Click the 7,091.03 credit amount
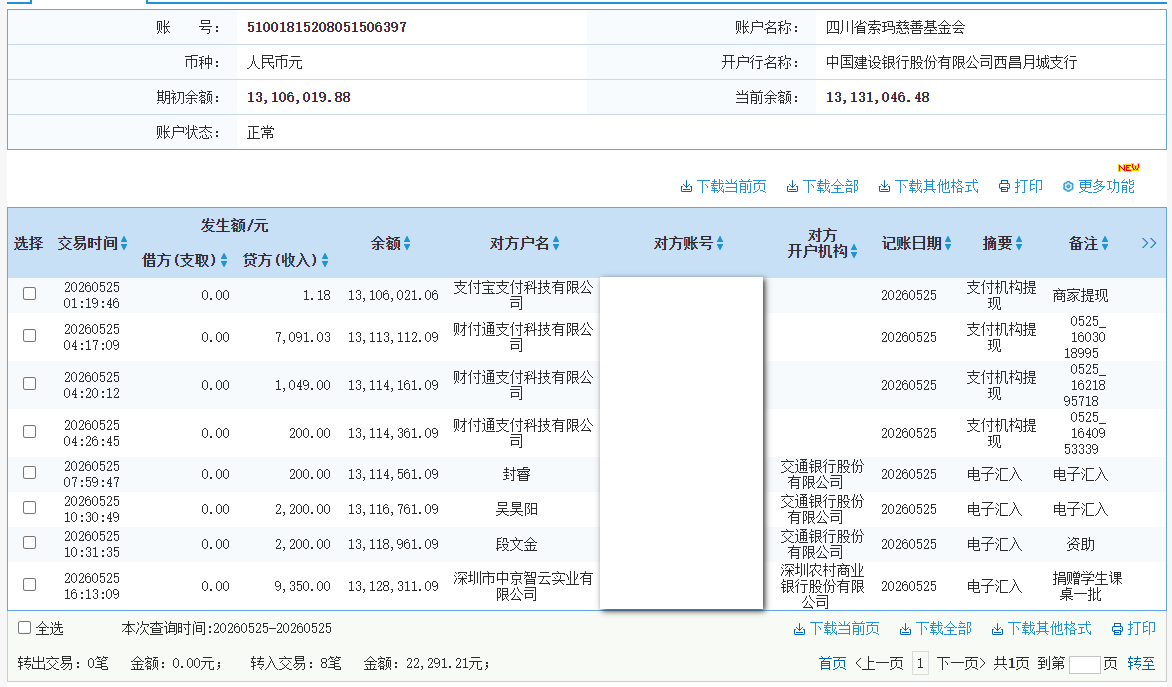The height and width of the screenshot is (687, 1172). pos(303,337)
